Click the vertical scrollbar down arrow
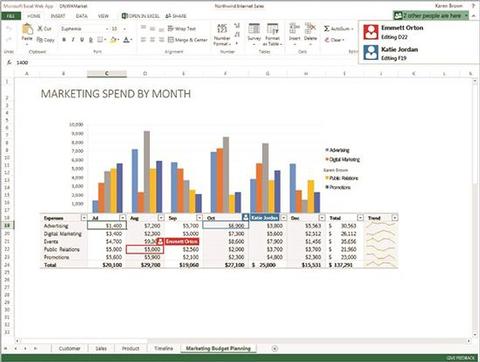The height and width of the screenshot is (362, 480). [475, 334]
